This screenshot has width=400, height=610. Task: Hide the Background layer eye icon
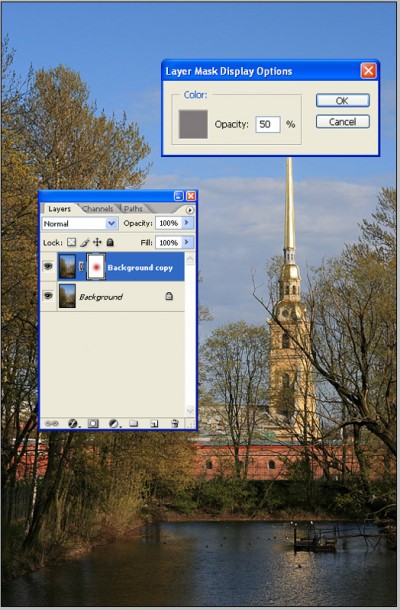(48, 296)
